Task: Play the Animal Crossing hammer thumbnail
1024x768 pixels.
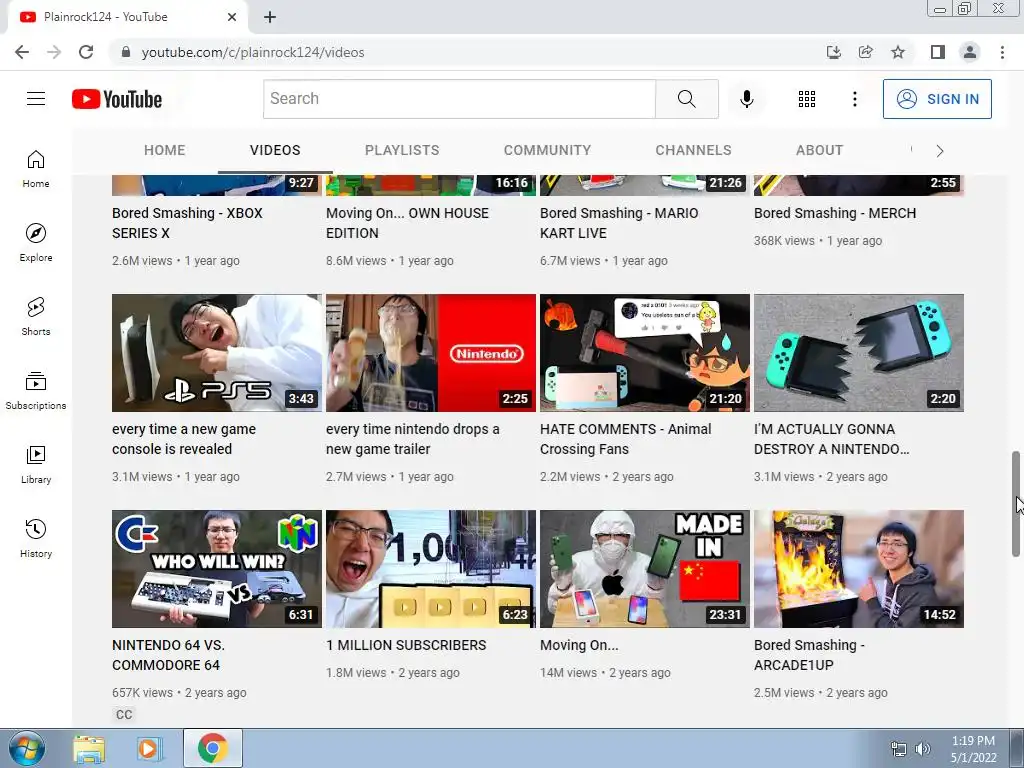Action: click(645, 353)
